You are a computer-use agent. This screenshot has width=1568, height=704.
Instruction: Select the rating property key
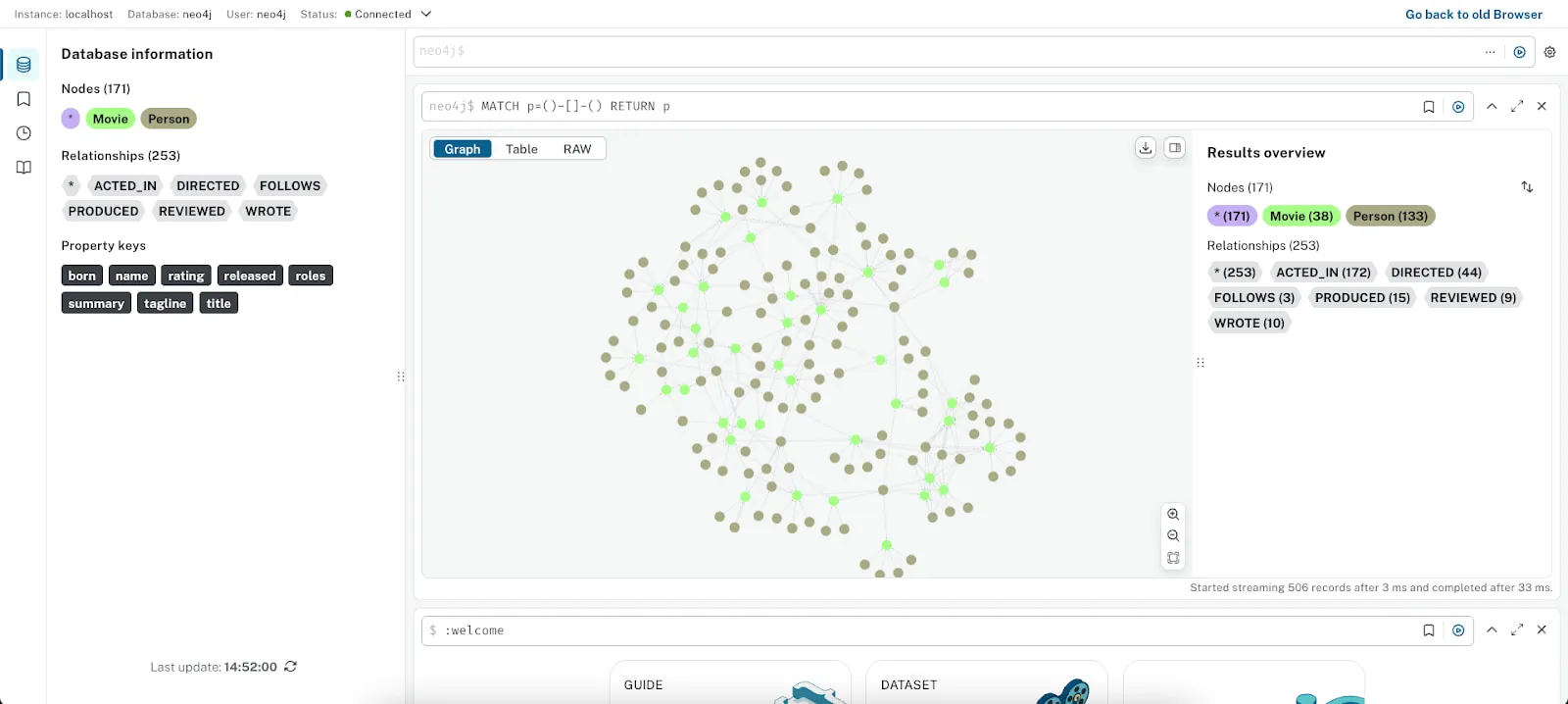point(186,276)
